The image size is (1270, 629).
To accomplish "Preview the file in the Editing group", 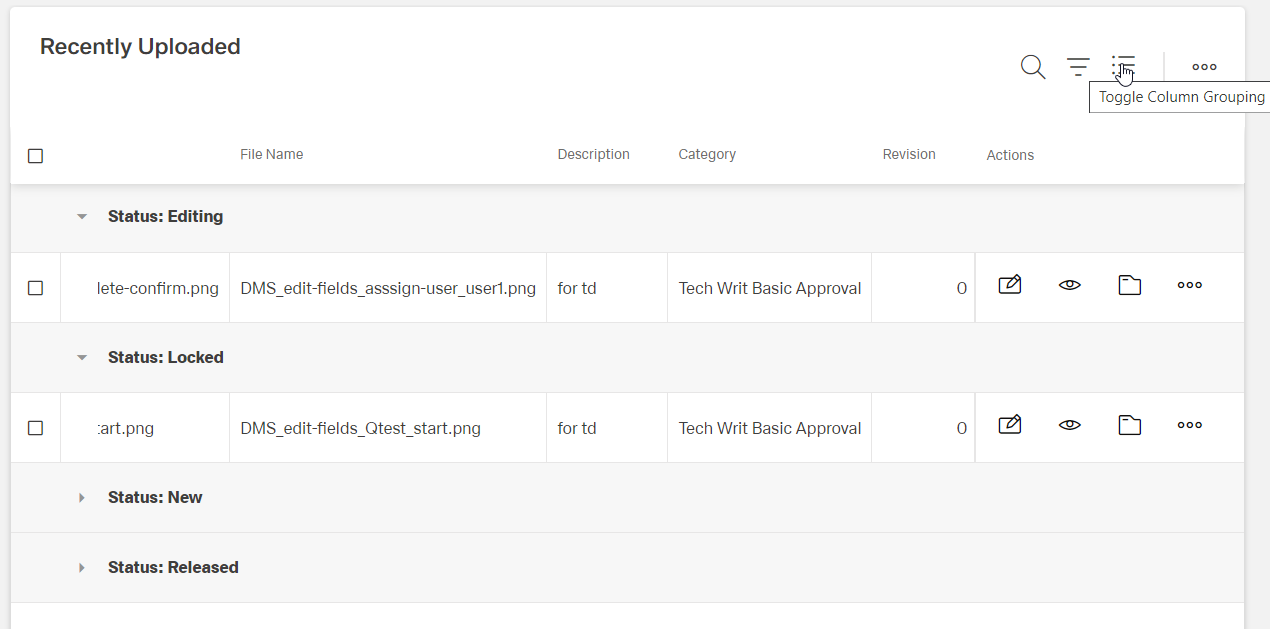I will coord(1070,285).
